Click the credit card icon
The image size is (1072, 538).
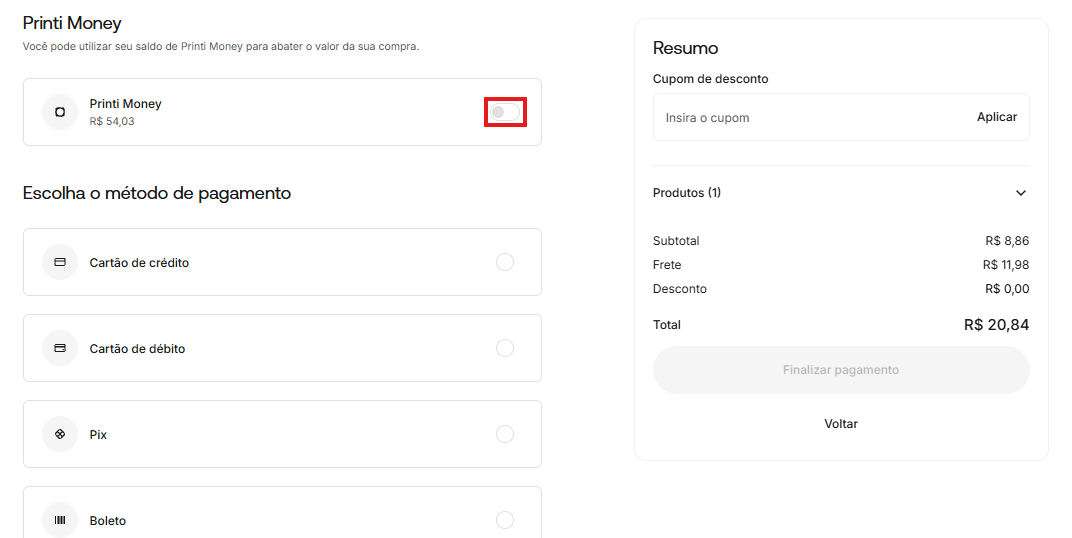tap(60, 262)
